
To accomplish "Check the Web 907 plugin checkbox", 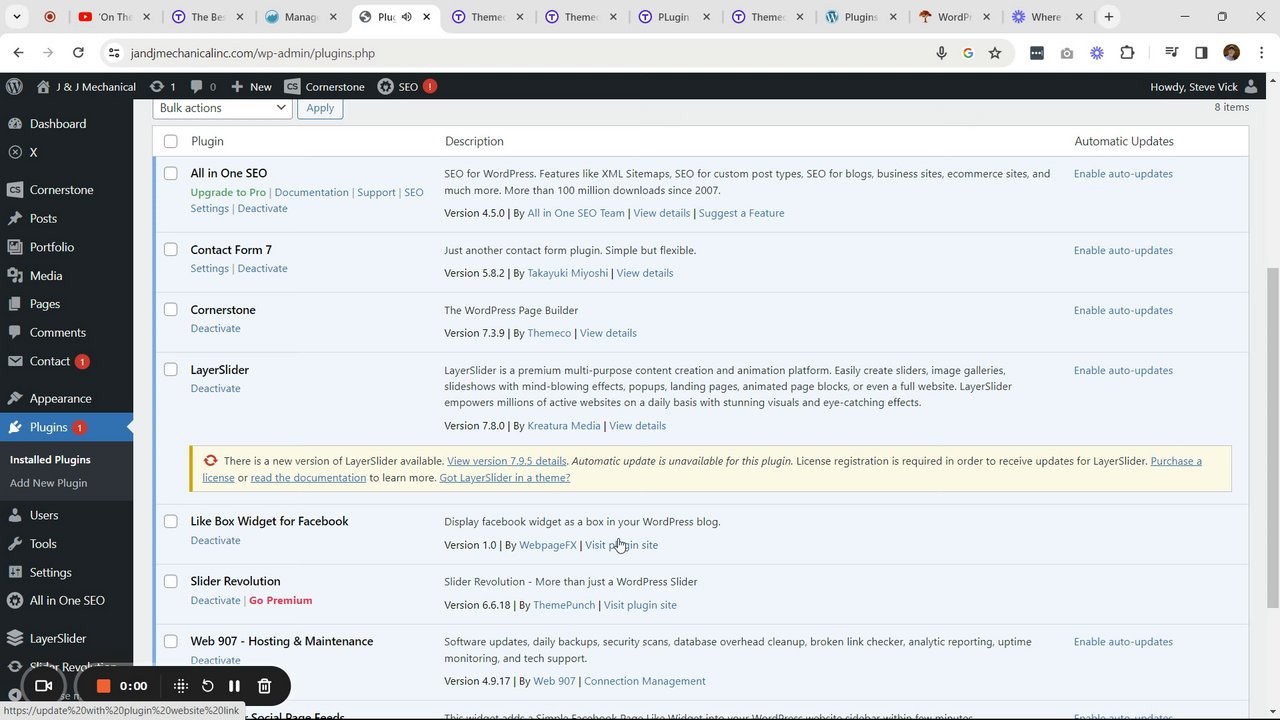I will pos(171,641).
